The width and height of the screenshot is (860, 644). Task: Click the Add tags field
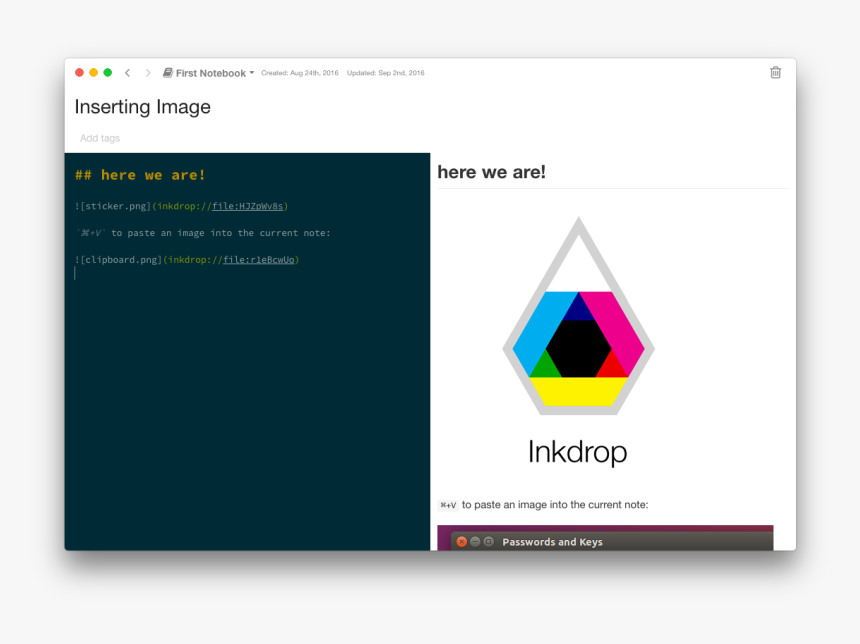[x=100, y=138]
